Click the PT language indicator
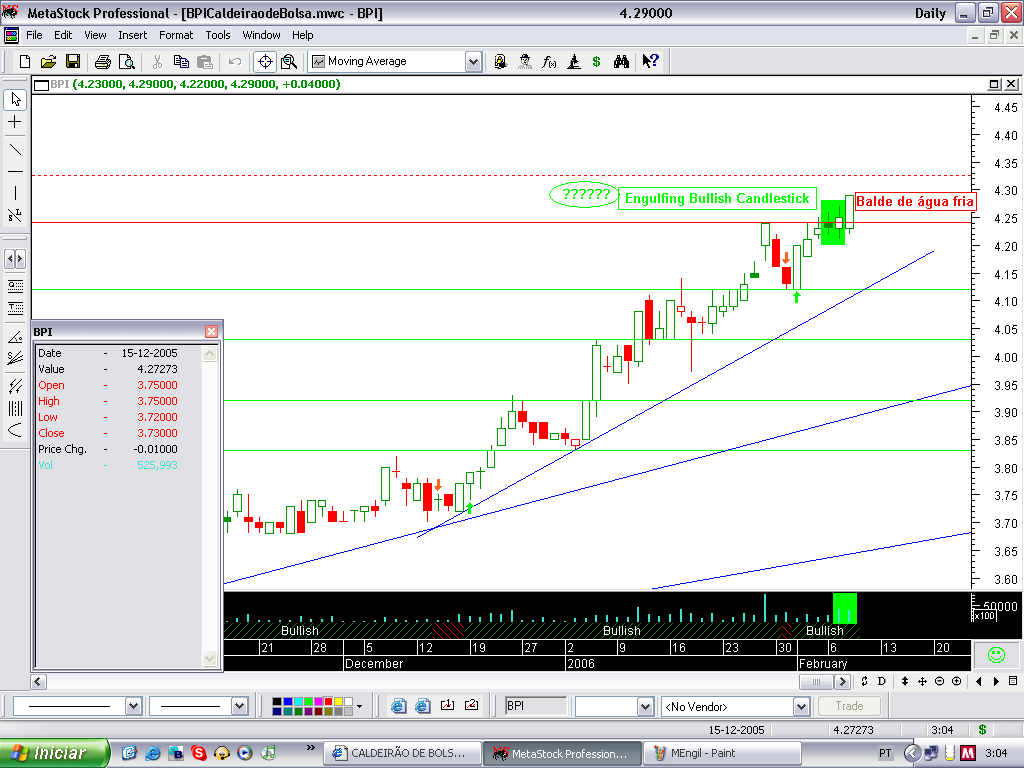 pos(885,754)
